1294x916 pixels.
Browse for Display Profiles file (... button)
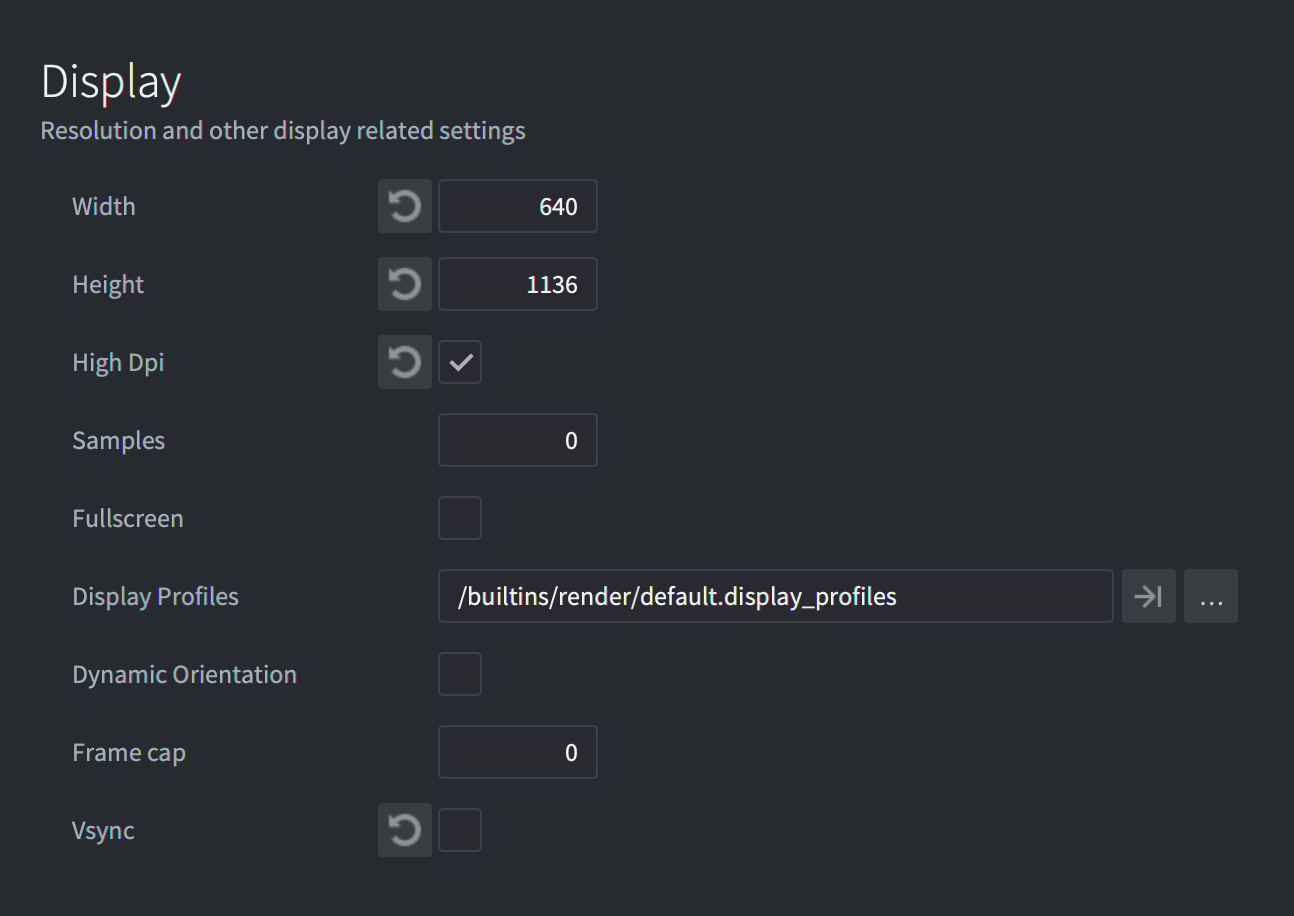click(x=1210, y=597)
